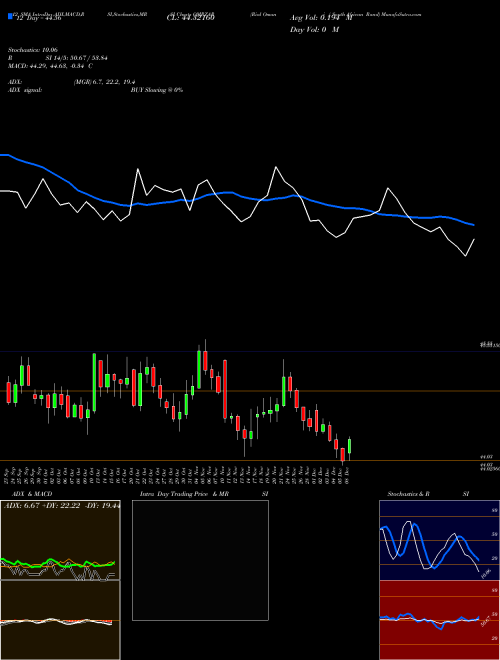Select the 'Stochastics: 10.06' reading
The image size is (500, 660).
(33, 50)
